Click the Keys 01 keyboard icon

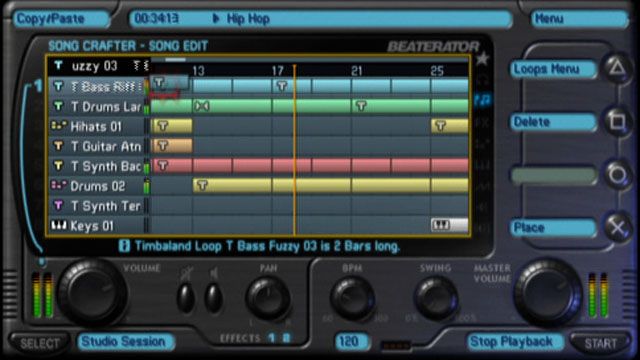(58, 225)
